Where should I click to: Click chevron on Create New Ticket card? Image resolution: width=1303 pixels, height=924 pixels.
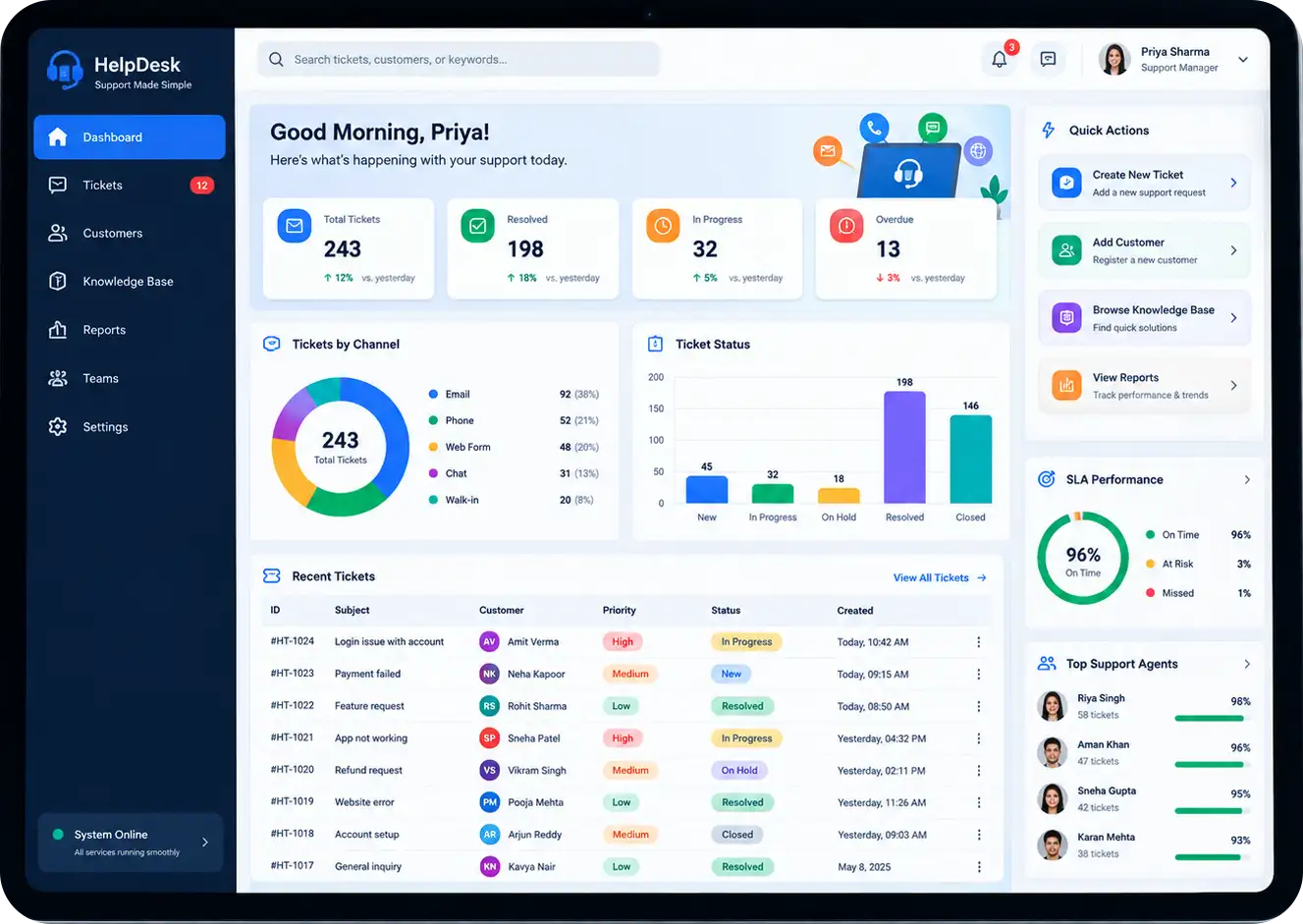click(1234, 183)
